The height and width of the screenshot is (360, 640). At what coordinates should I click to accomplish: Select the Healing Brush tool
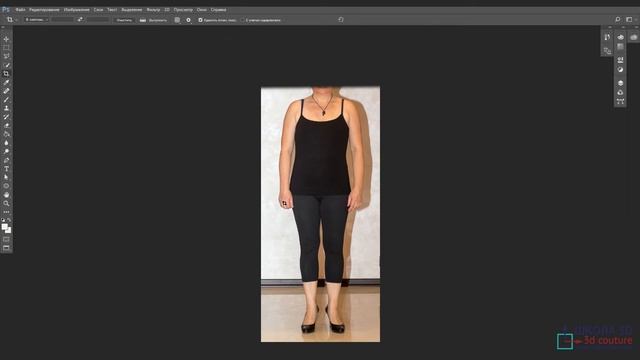(6, 91)
